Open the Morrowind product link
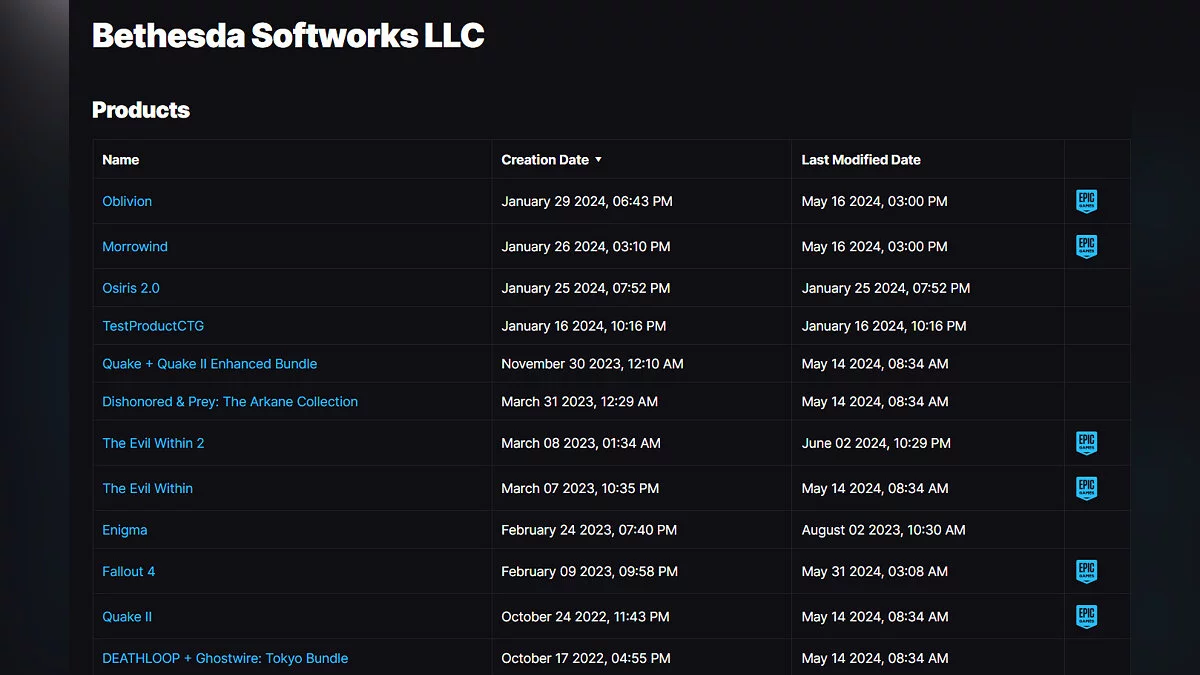The height and width of the screenshot is (675, 1200). 135,246
